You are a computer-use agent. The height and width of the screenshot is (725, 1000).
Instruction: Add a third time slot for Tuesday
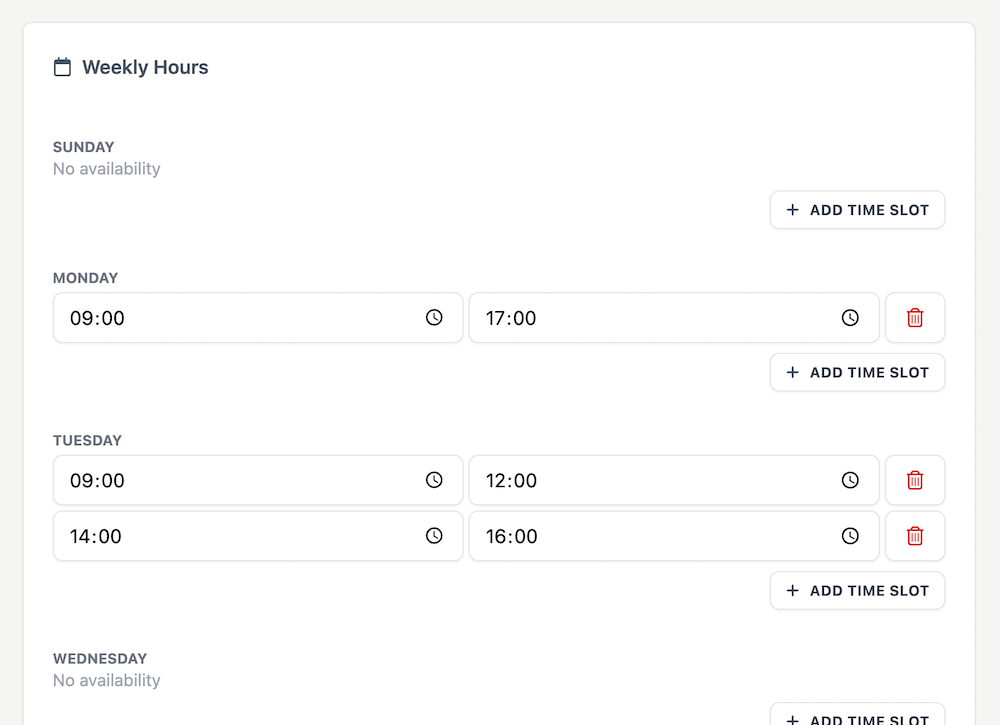pyautogui.click(x=857, y=590)
